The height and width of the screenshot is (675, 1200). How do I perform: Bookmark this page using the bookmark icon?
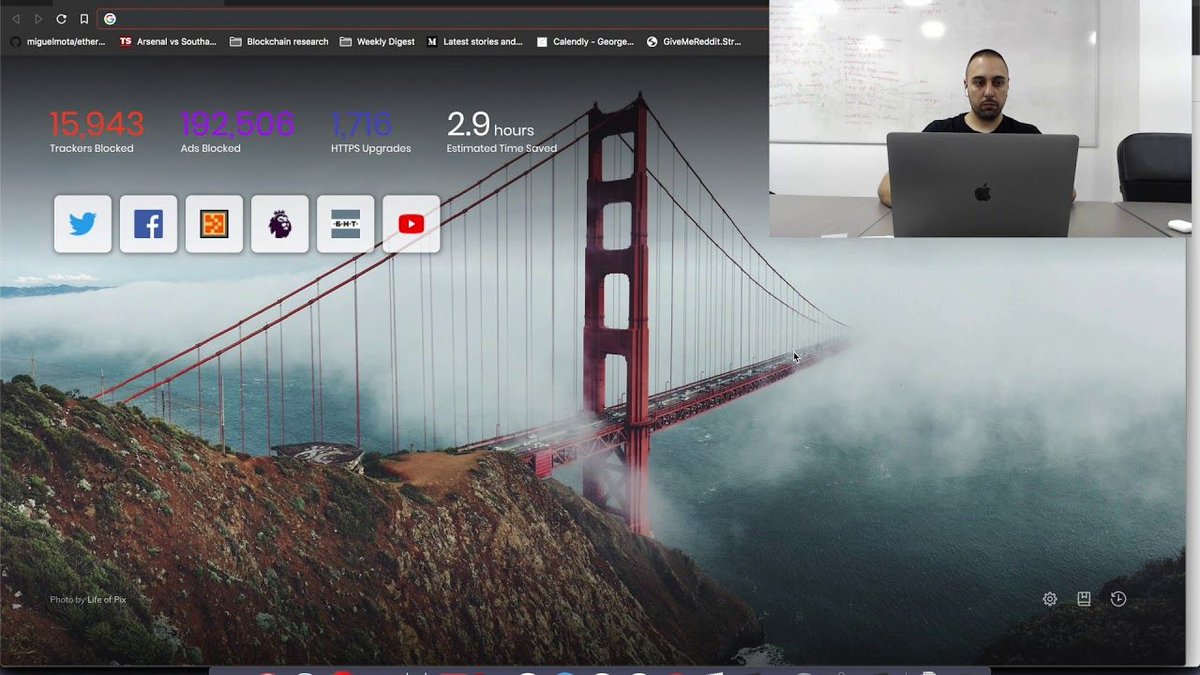[x=84, y=19]
